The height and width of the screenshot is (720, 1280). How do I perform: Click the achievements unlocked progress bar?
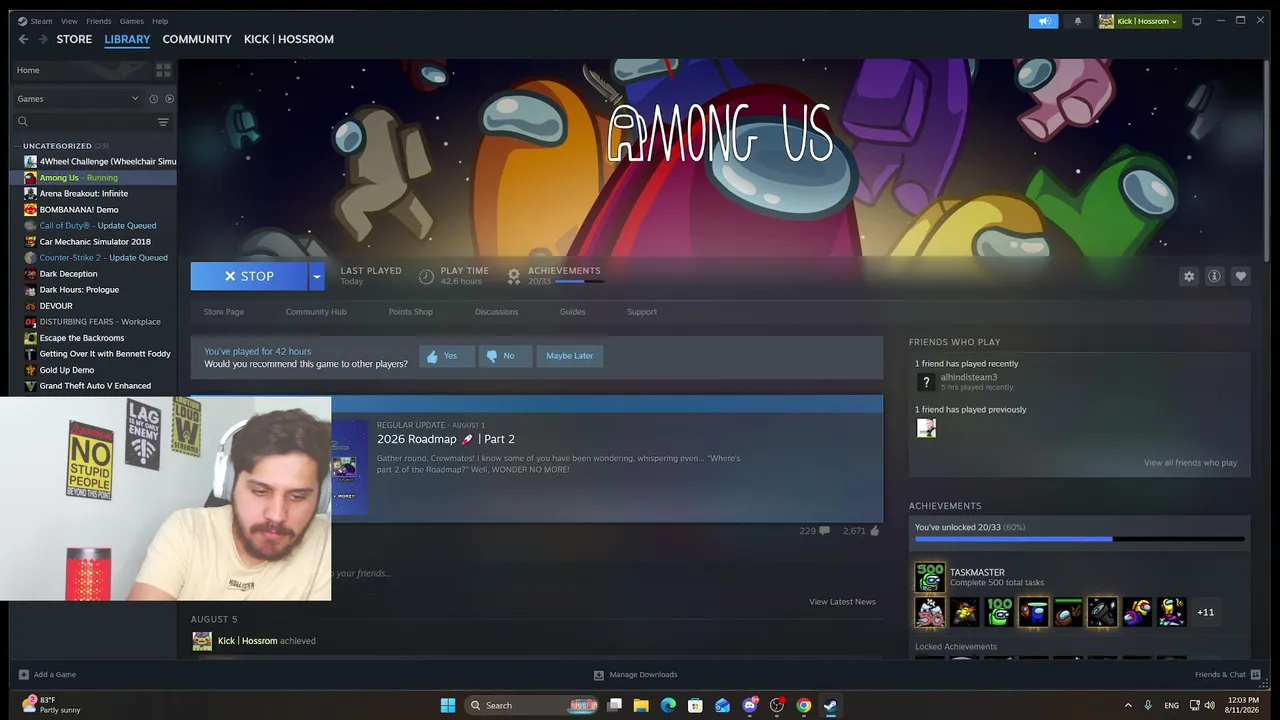point(1080,539)
